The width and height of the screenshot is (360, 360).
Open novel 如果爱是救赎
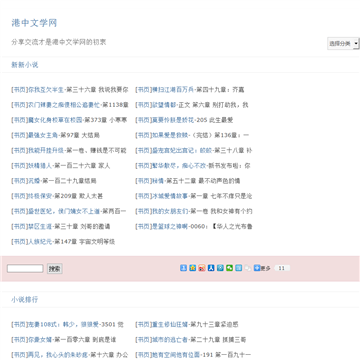(x=170, y=135)
